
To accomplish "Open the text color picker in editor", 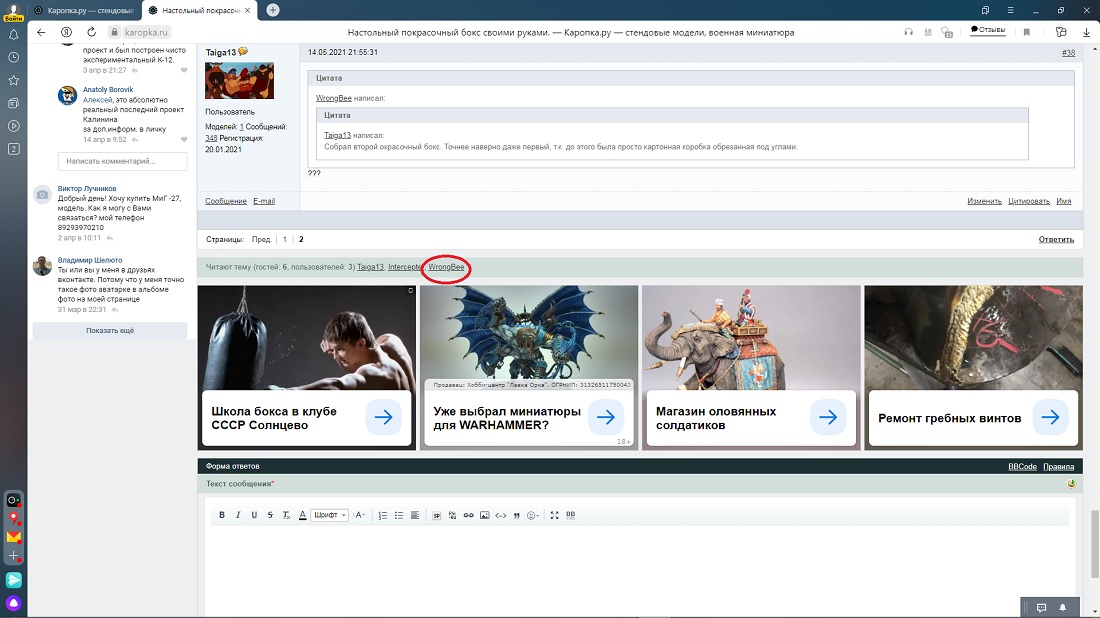I will pos(303,515).
